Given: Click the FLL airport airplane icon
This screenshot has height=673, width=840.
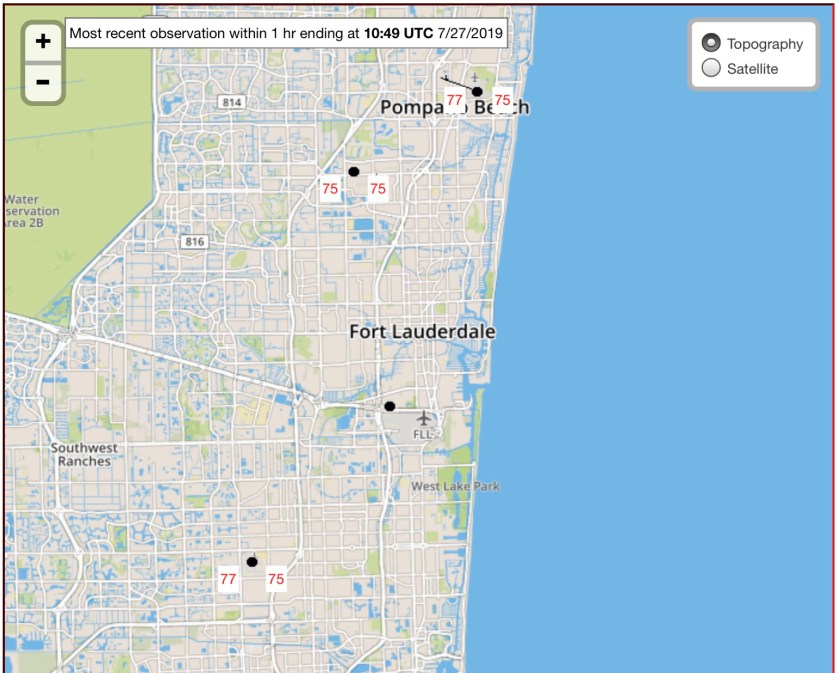Looking at the screenshot, I should (424, 417).
